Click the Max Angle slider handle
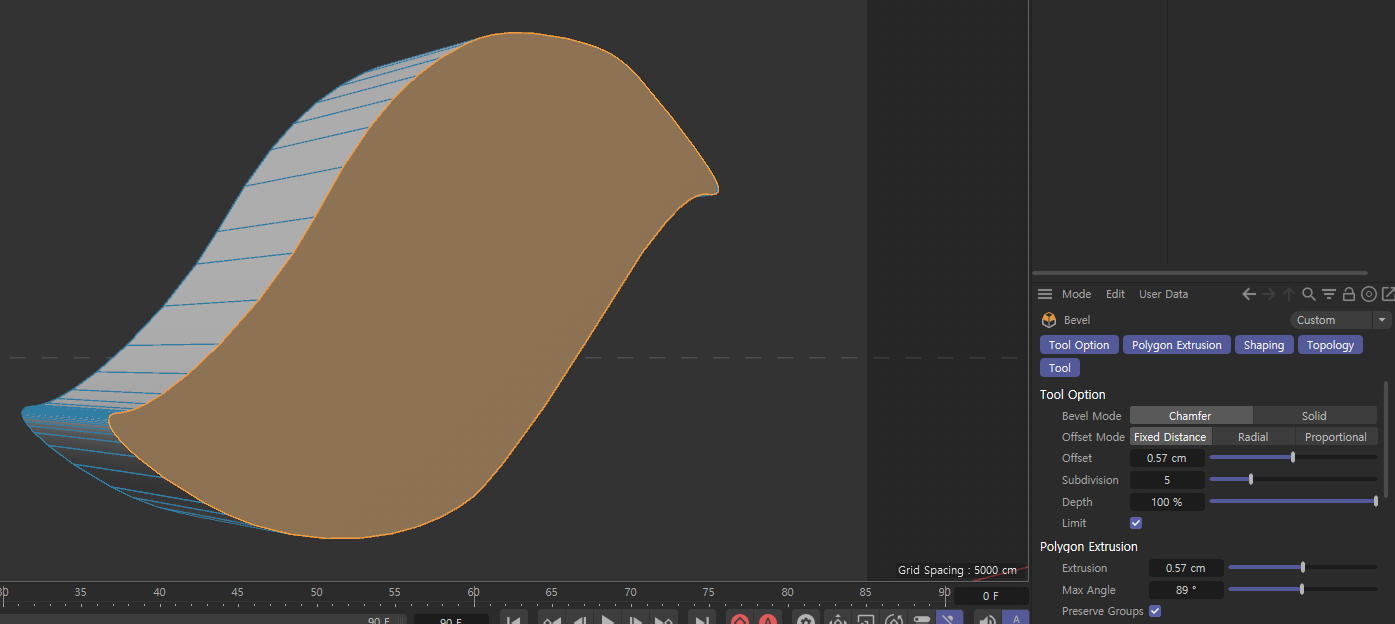Screen dimensions: 1395x624 pyautogui.click(x=1302, y=589)
